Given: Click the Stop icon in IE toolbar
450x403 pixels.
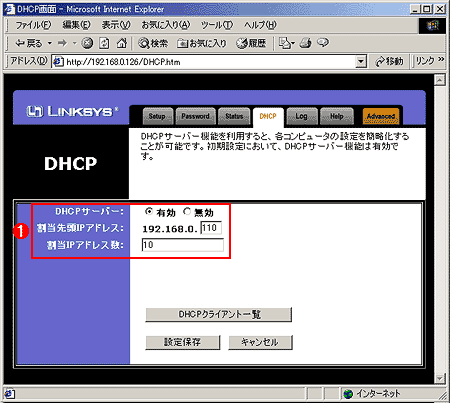Looking at the screenshot, I should click(87, 43).
